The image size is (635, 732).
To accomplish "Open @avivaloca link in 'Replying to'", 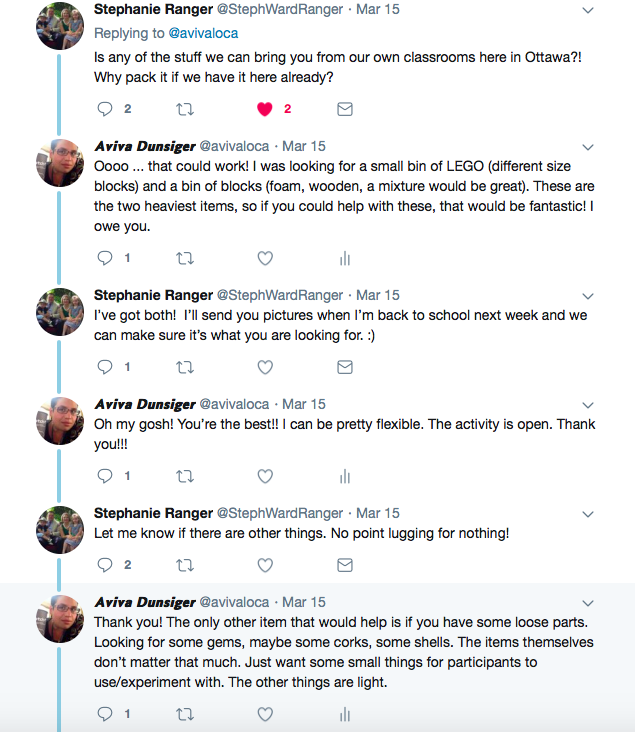I will 203,33.
